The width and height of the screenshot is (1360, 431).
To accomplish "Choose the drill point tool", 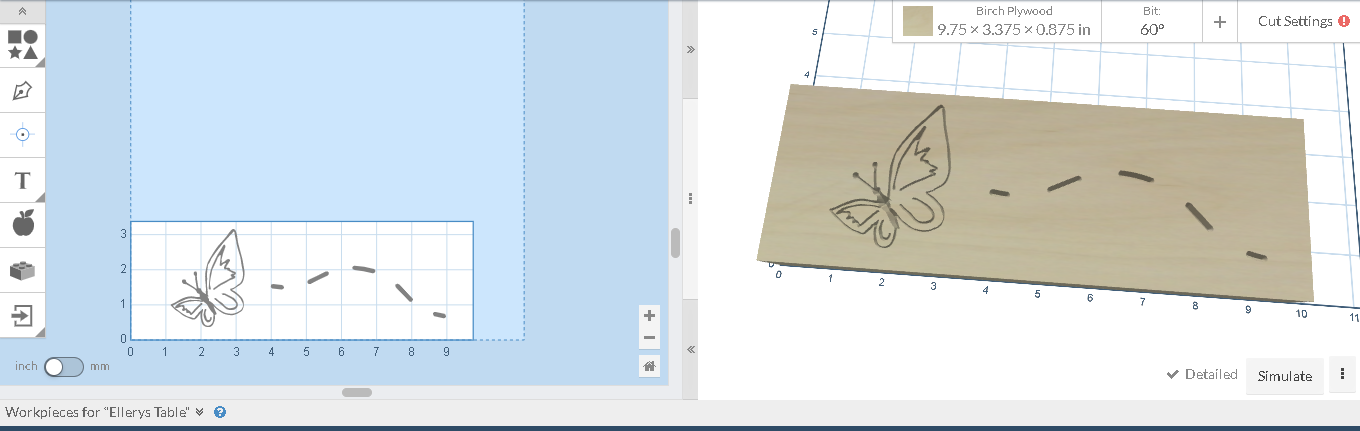I will pos(23,134).
